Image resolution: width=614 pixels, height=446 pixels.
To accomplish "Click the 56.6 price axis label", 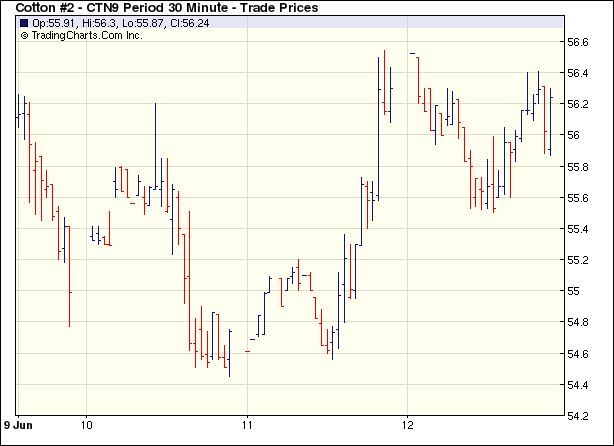I will point(579,42).
